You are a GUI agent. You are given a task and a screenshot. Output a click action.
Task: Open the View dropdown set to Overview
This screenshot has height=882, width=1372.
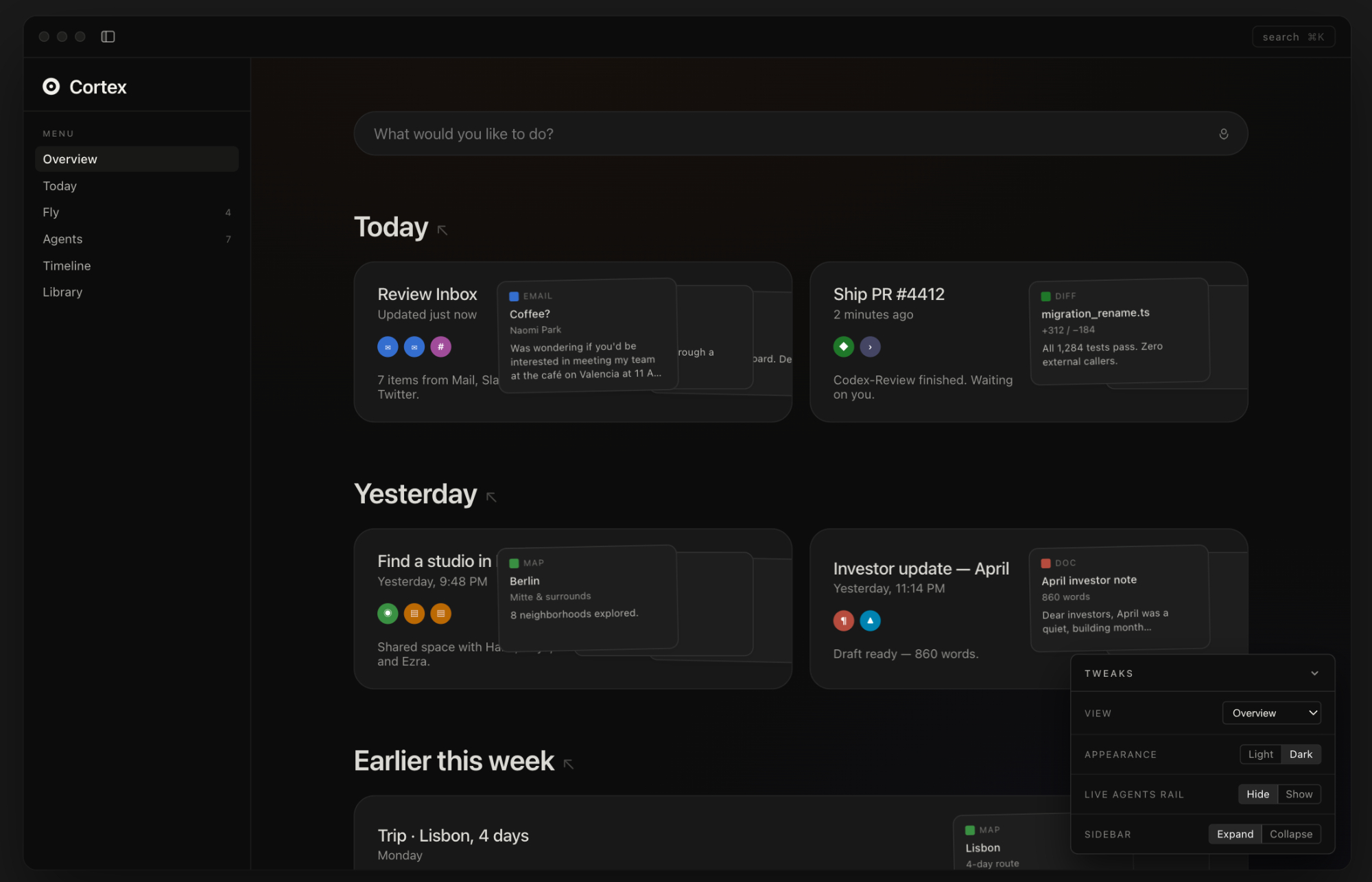click(1271, 713)
